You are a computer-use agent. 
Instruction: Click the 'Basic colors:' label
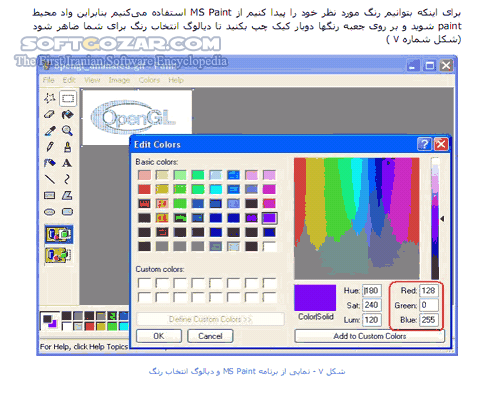157,162
